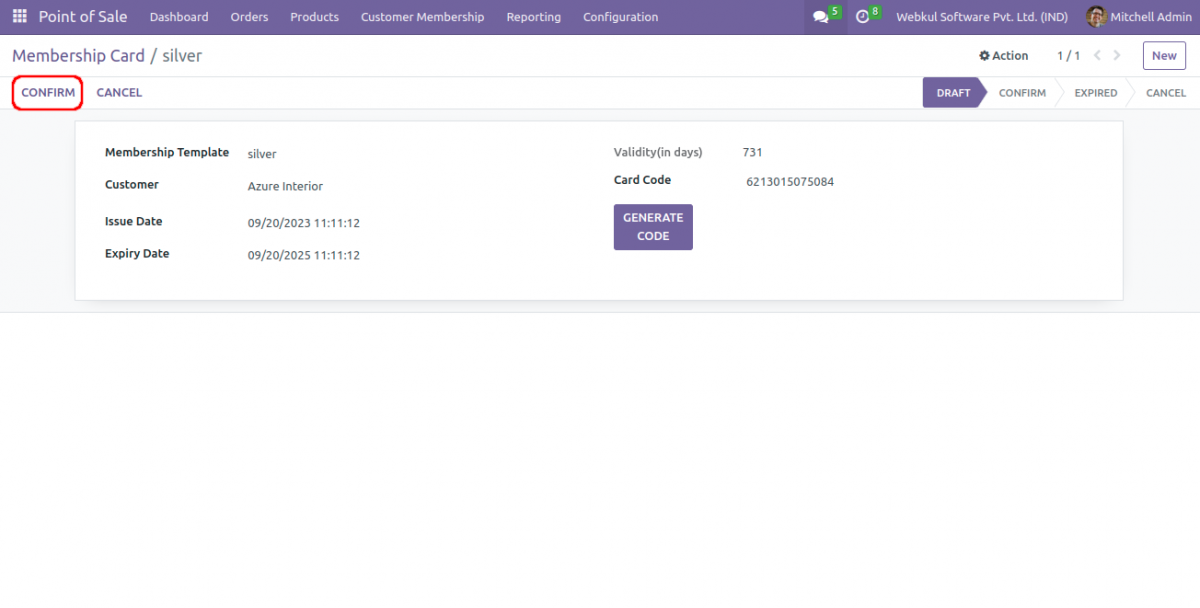
Task: Open the Configuration menu
Action: pos(620,17)
